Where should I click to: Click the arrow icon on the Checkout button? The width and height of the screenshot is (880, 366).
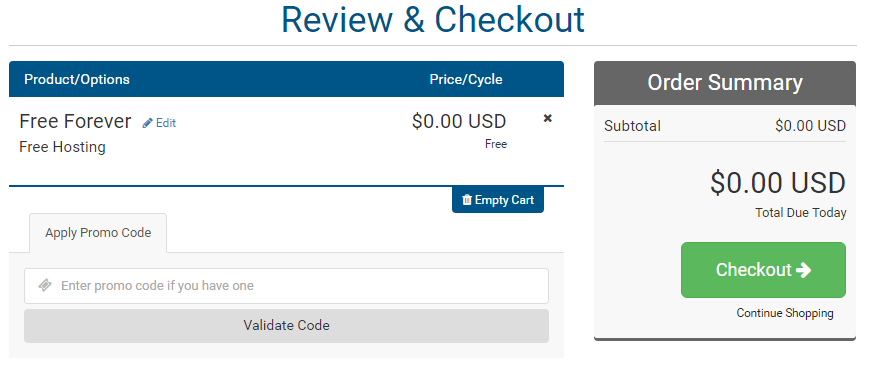(x=804, y=270)
